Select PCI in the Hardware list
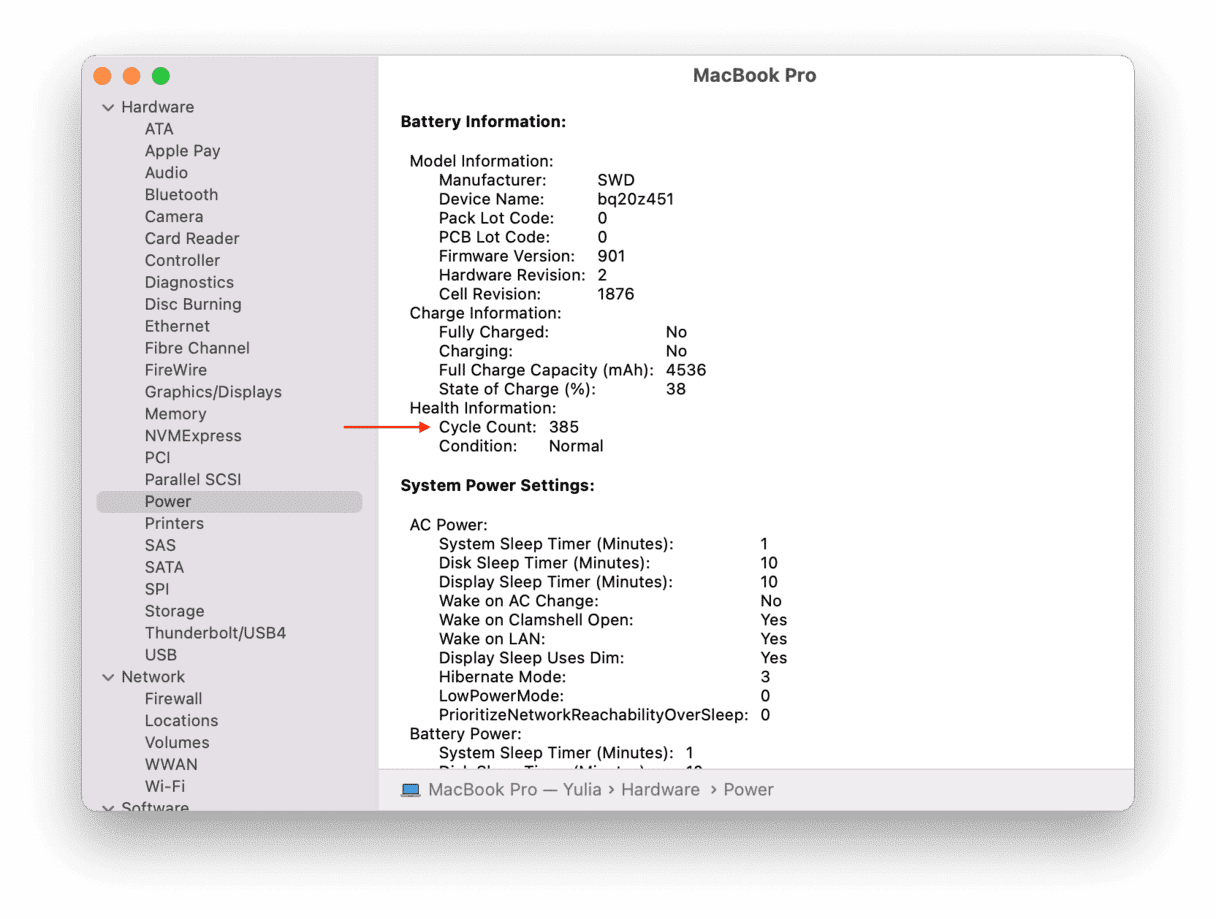Viewport: 1216px width, 919px height. pyautogui.click(x=158, y=459)
